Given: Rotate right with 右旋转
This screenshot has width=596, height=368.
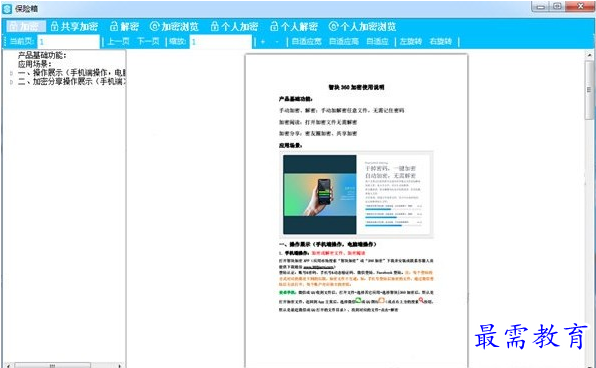Looking at the screenshot, I should [x=441, y=41].
